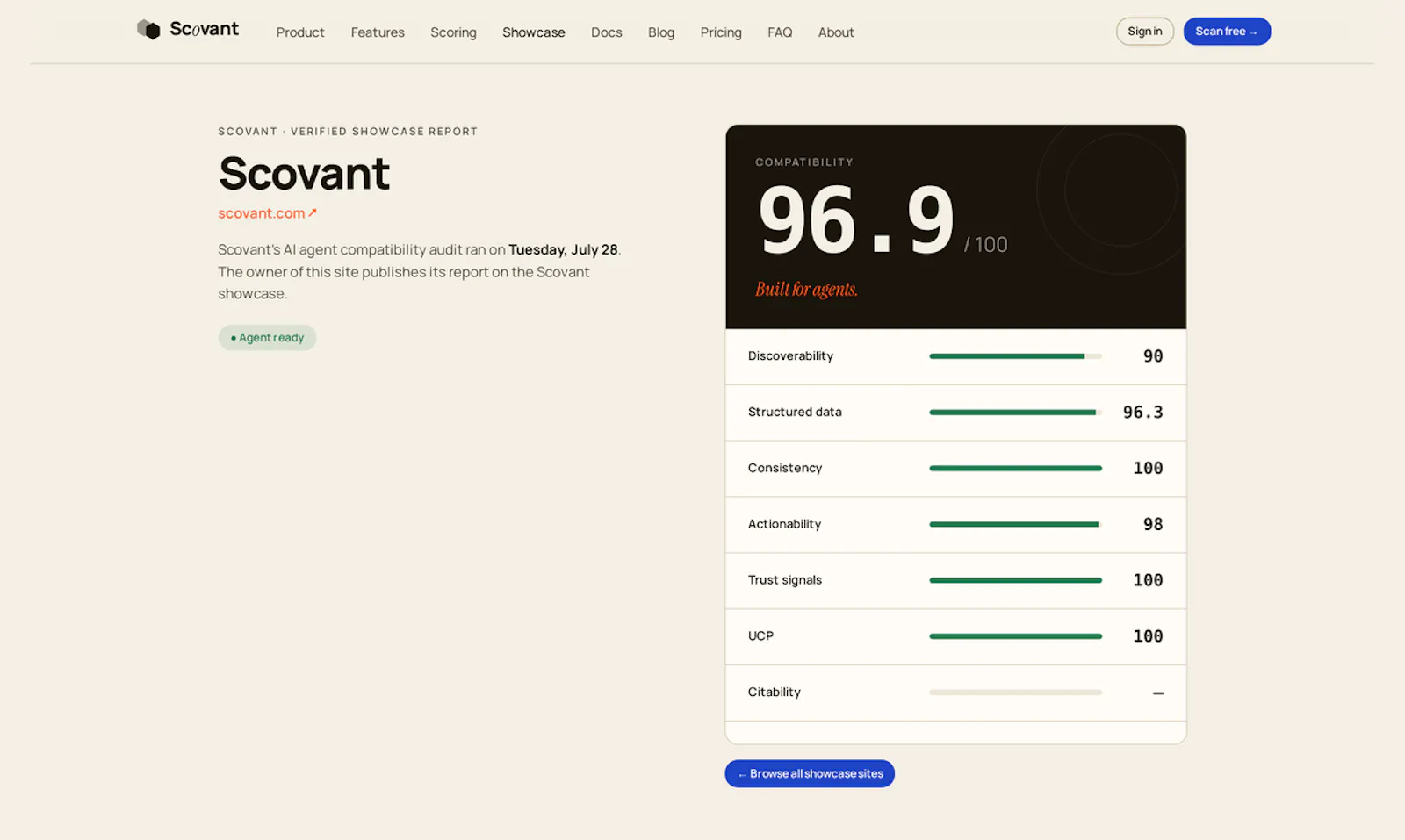Viewport: 1405px width, 840px height.
Task: Click the Structured data score 96.3
Action: 1142,413
